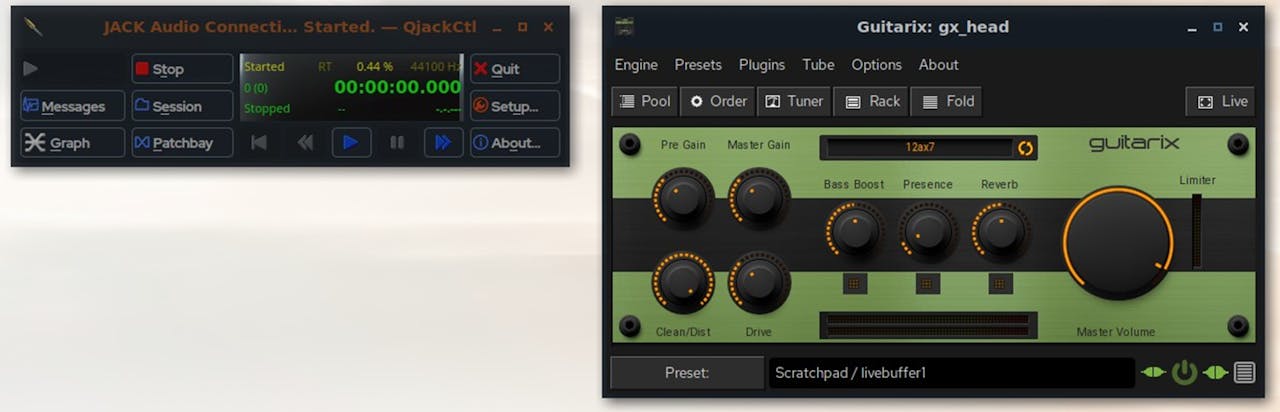Screen dimensions: 1280x412
Task: Toggle the Tuner button in Guitarix
Action: pos(795,101)
